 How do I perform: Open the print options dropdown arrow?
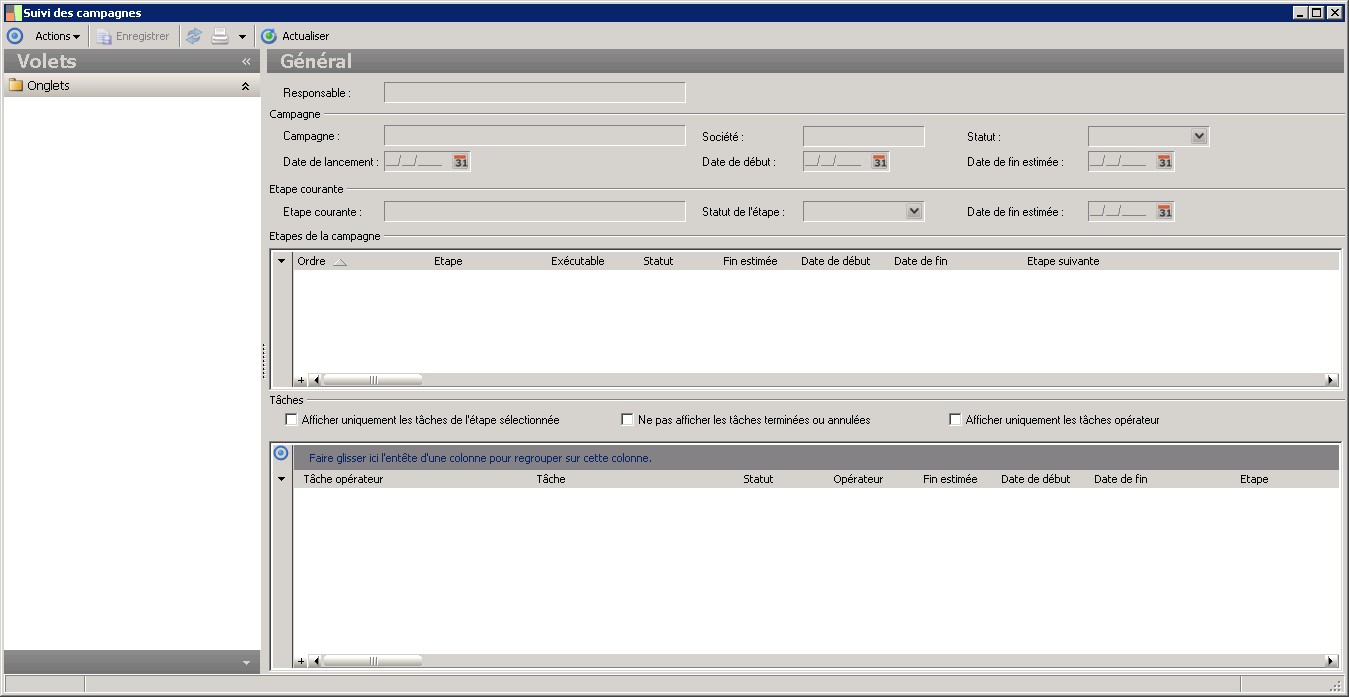[242, 37]
